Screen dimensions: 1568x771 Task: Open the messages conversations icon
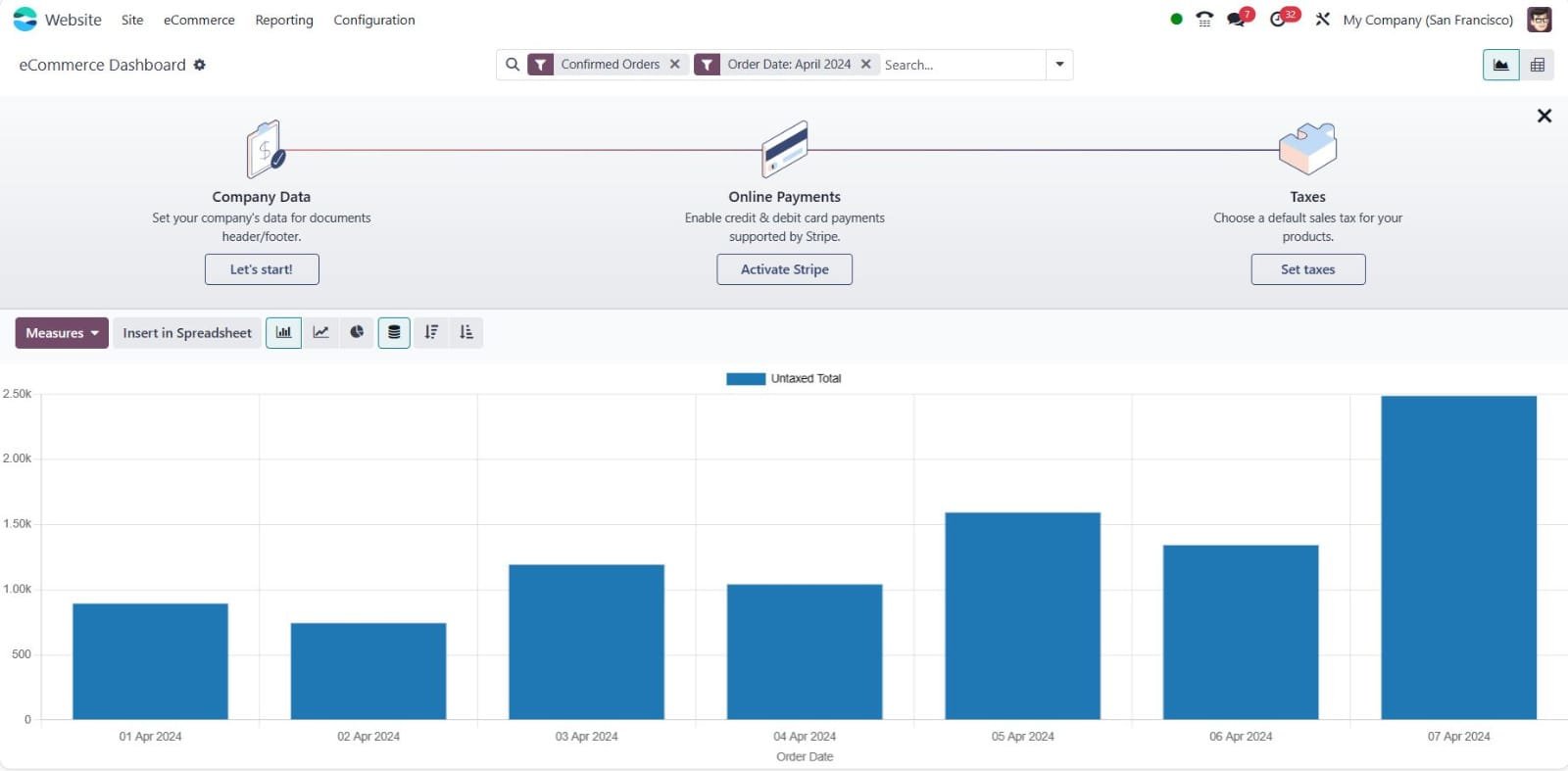[x=1237, y=20]
